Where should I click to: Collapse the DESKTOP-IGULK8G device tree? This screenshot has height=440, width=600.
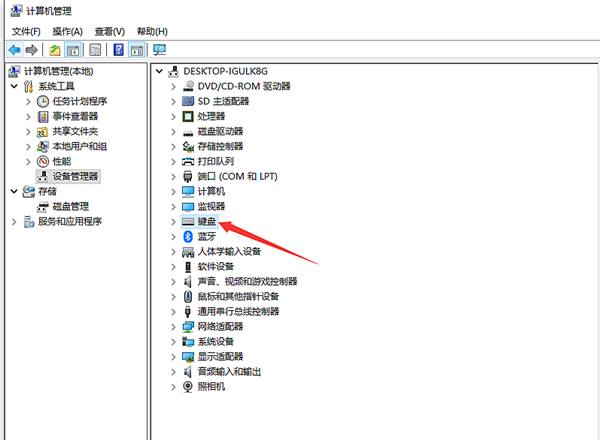pos(159,71)
